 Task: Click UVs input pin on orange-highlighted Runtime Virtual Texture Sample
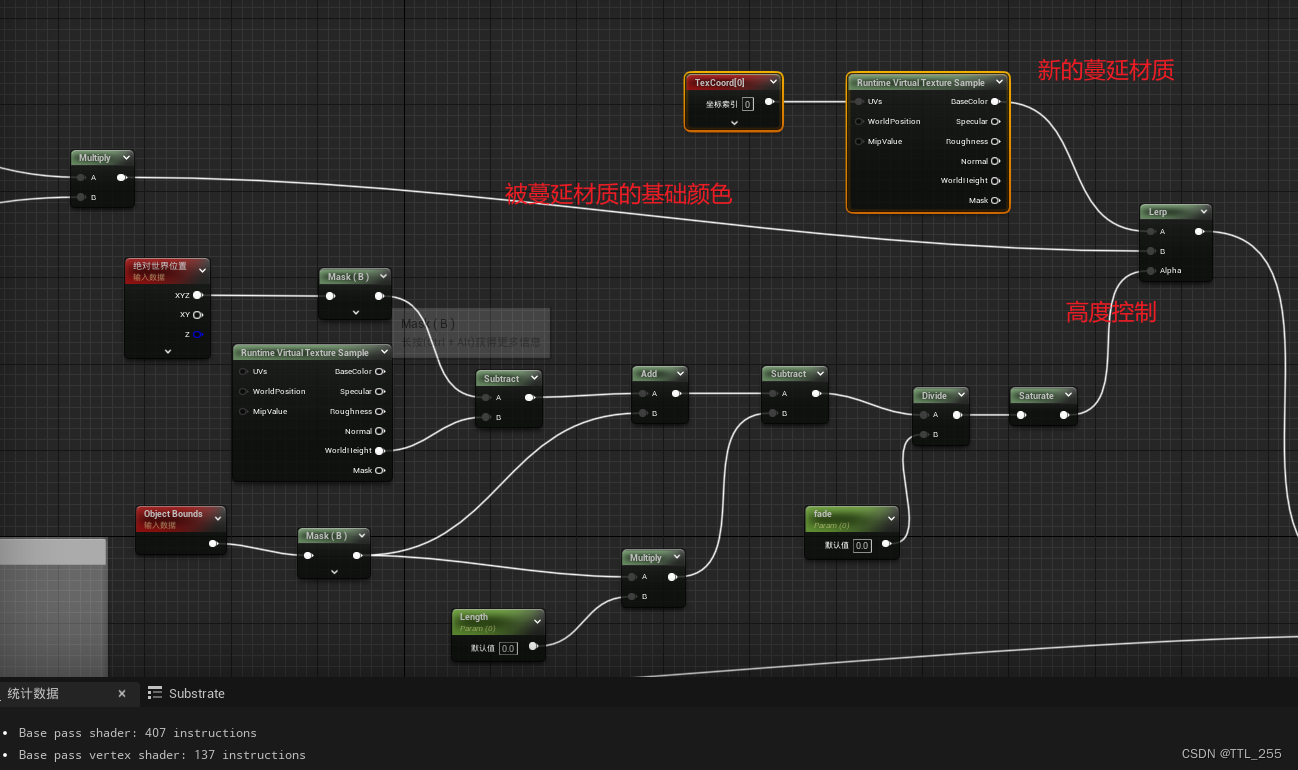[x=859, y=101]
